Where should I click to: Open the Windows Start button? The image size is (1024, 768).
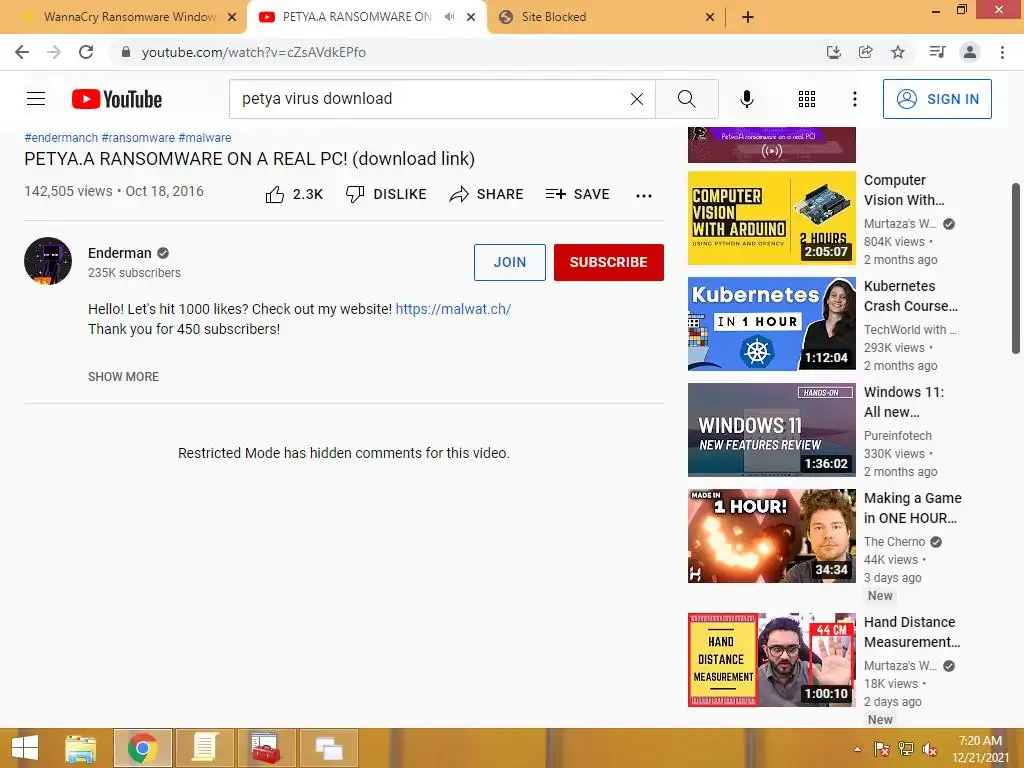[25, 748]
